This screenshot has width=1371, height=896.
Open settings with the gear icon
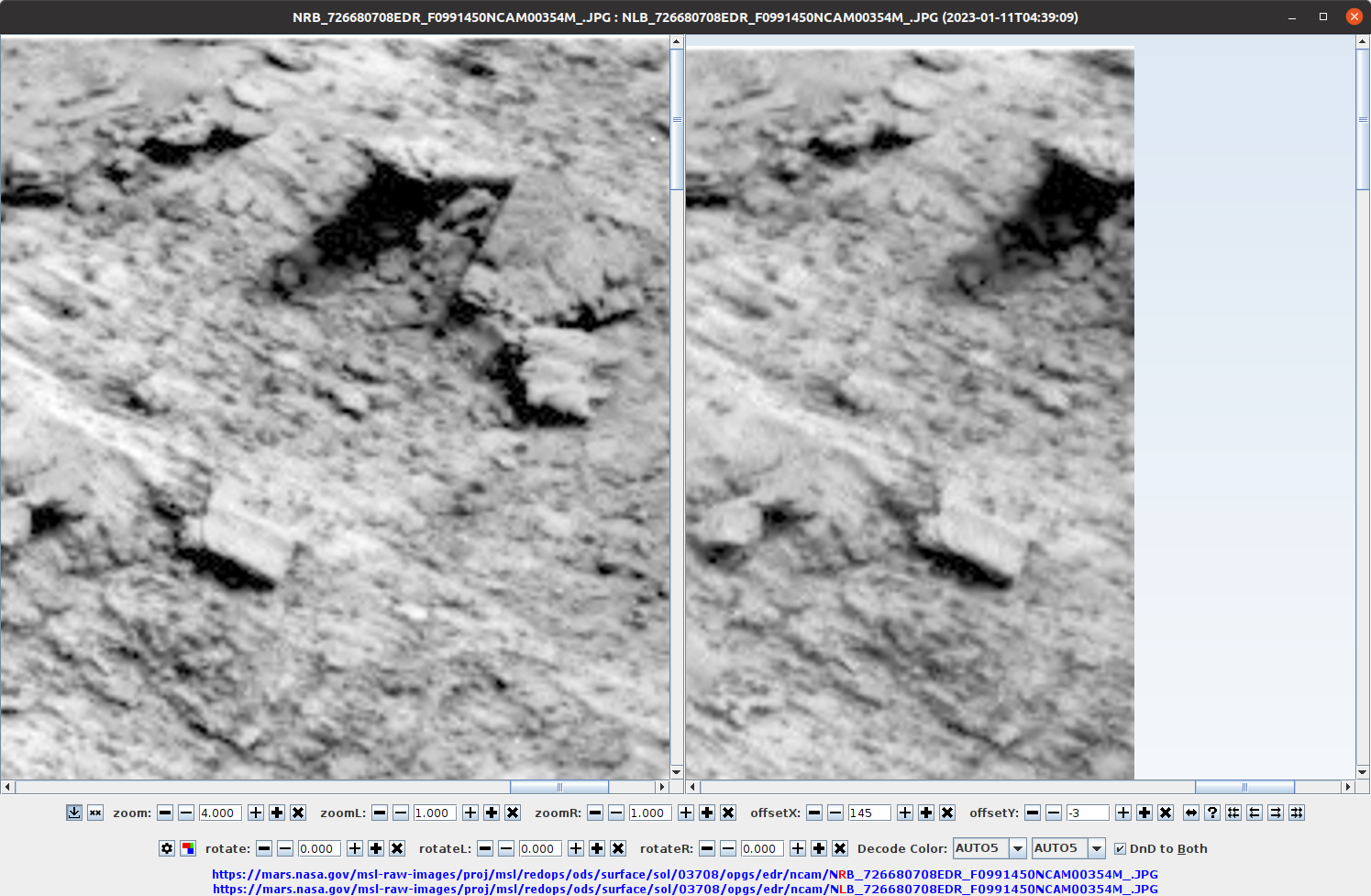point(167,848)
